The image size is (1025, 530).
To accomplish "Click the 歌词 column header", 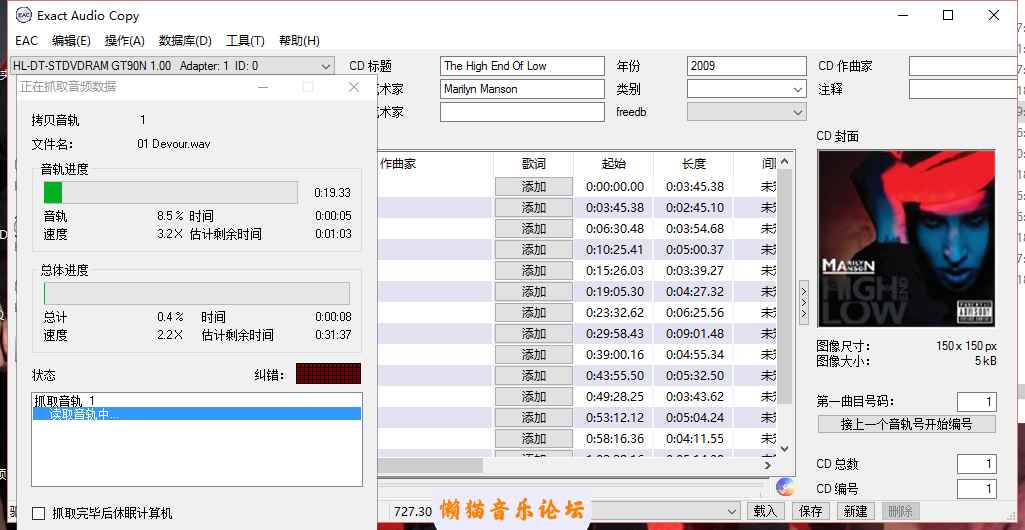I will click(x=533, y=163).
